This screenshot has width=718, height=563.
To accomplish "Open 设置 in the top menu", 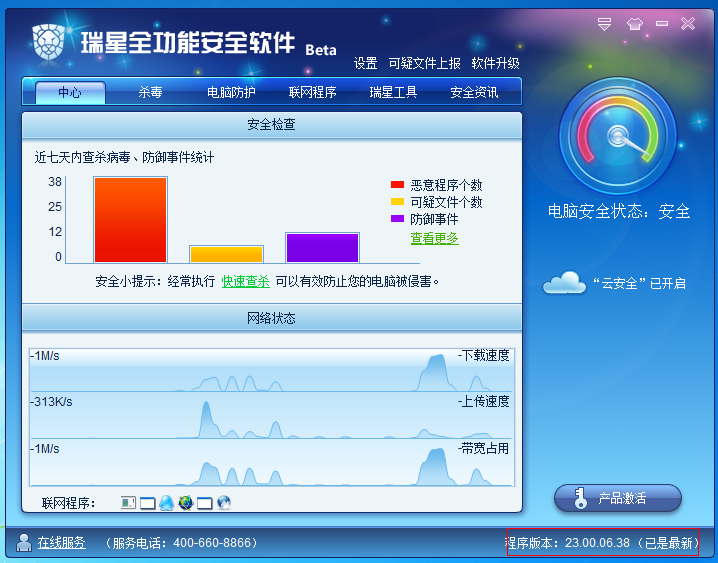I will (x=365, y=63).
